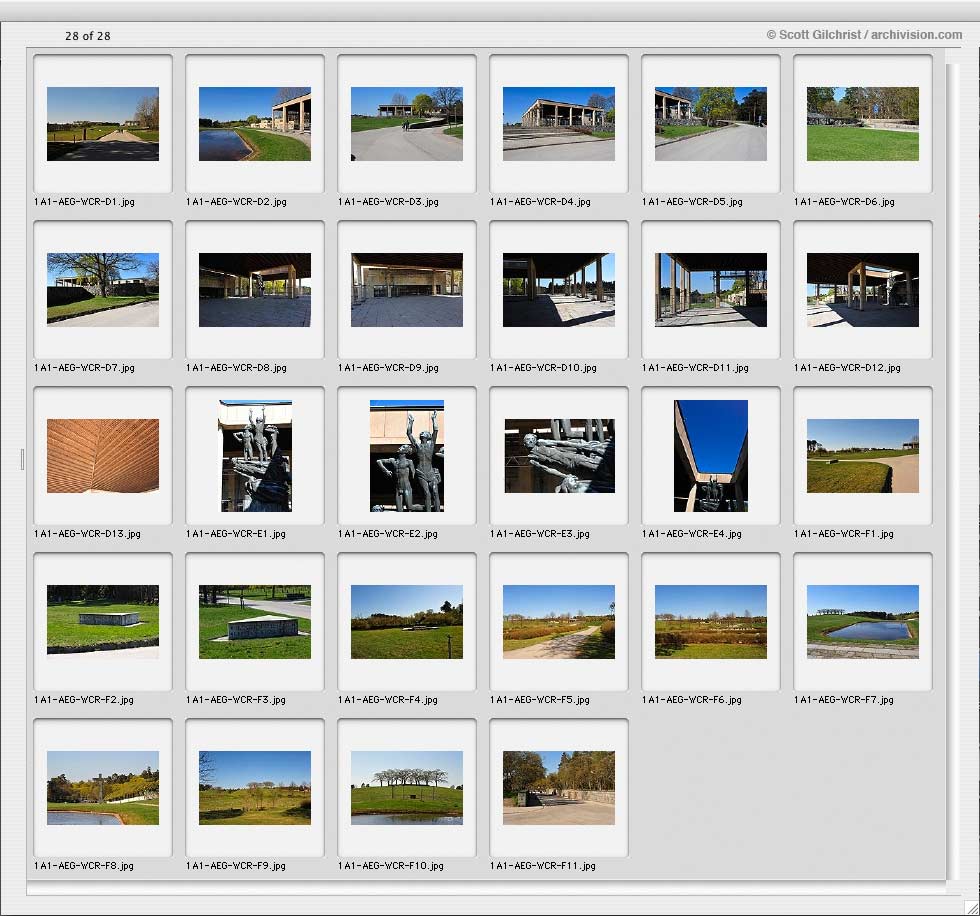This screenshot has width=980, height=916.
Task: Choose thumbnail 1A1-AEG-WCR-F6.jpg
Action: 711,622
